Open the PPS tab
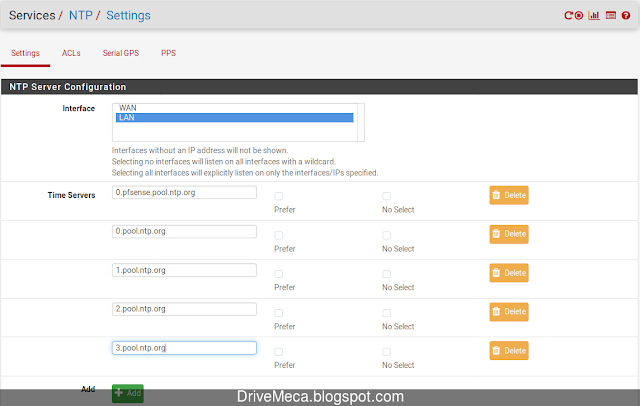 tap(168, 53)
